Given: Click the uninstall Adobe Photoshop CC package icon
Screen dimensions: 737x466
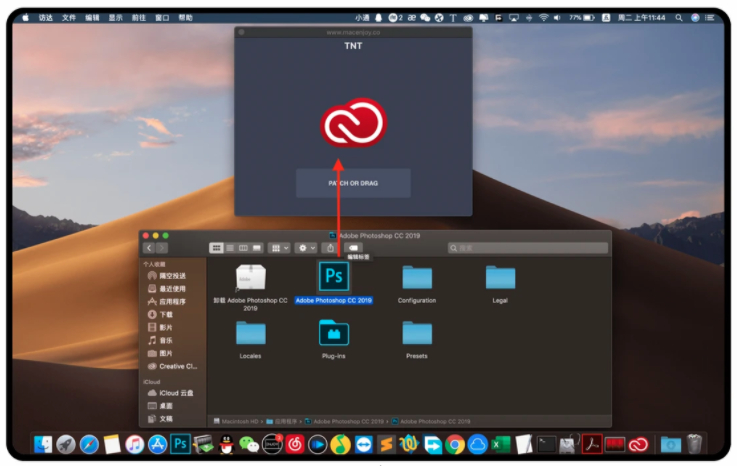Looking at the screenshot, I should tap(250, 277).
